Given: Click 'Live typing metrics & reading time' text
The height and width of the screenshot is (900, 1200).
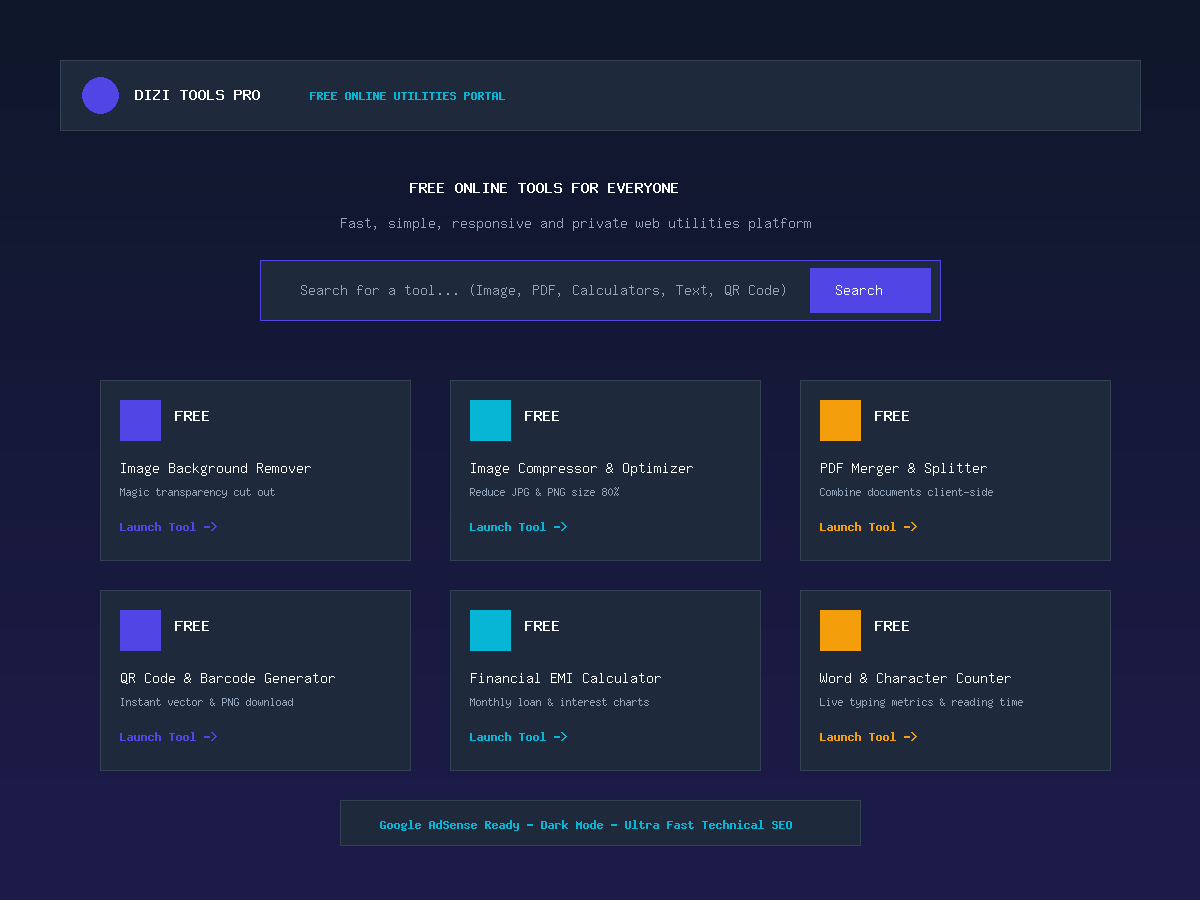Looking at the screenshot, I should click(921, 702).
